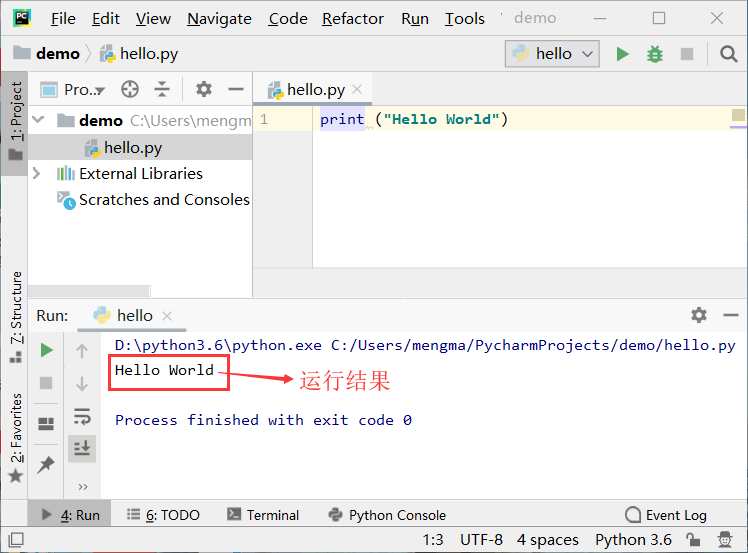
Task: Collapse all in project panel toolbar
Action: pyautogui.click(x=162, y=89)
